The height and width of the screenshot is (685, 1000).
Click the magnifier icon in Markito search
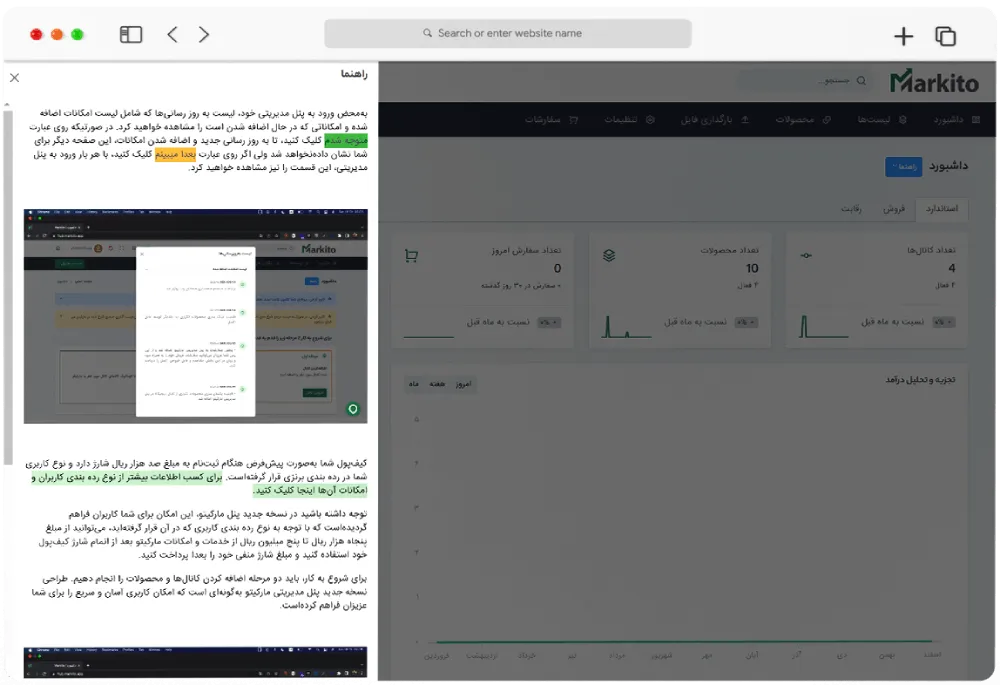click(861, 81)
